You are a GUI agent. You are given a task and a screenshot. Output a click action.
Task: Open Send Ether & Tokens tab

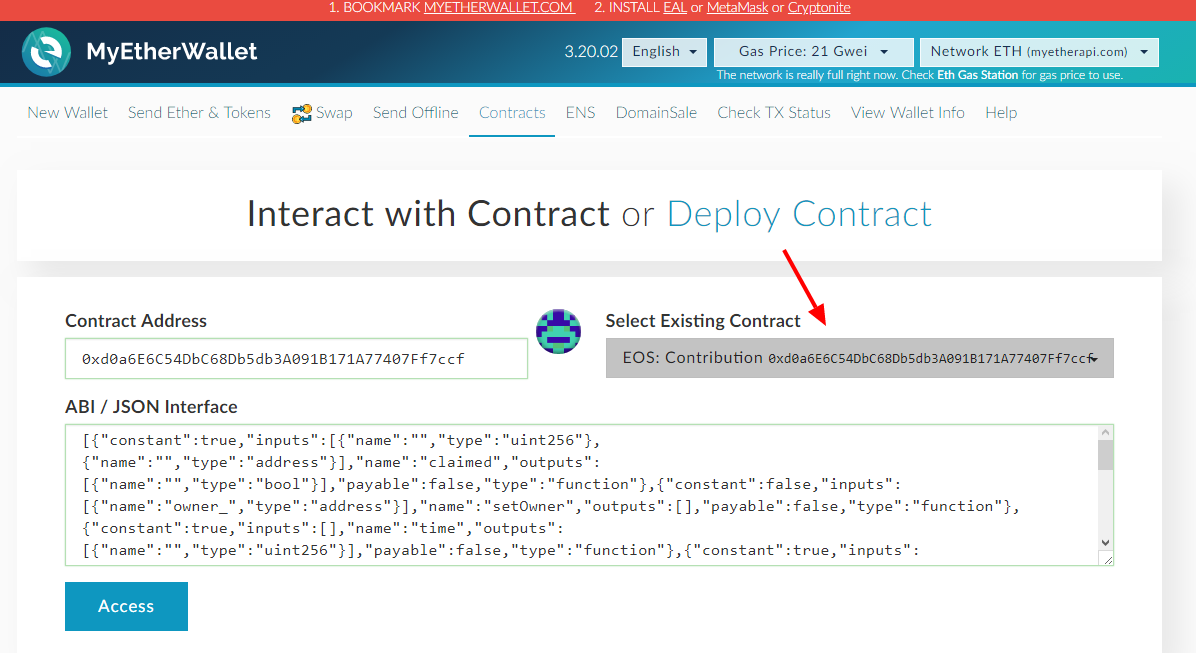point(199,113)
